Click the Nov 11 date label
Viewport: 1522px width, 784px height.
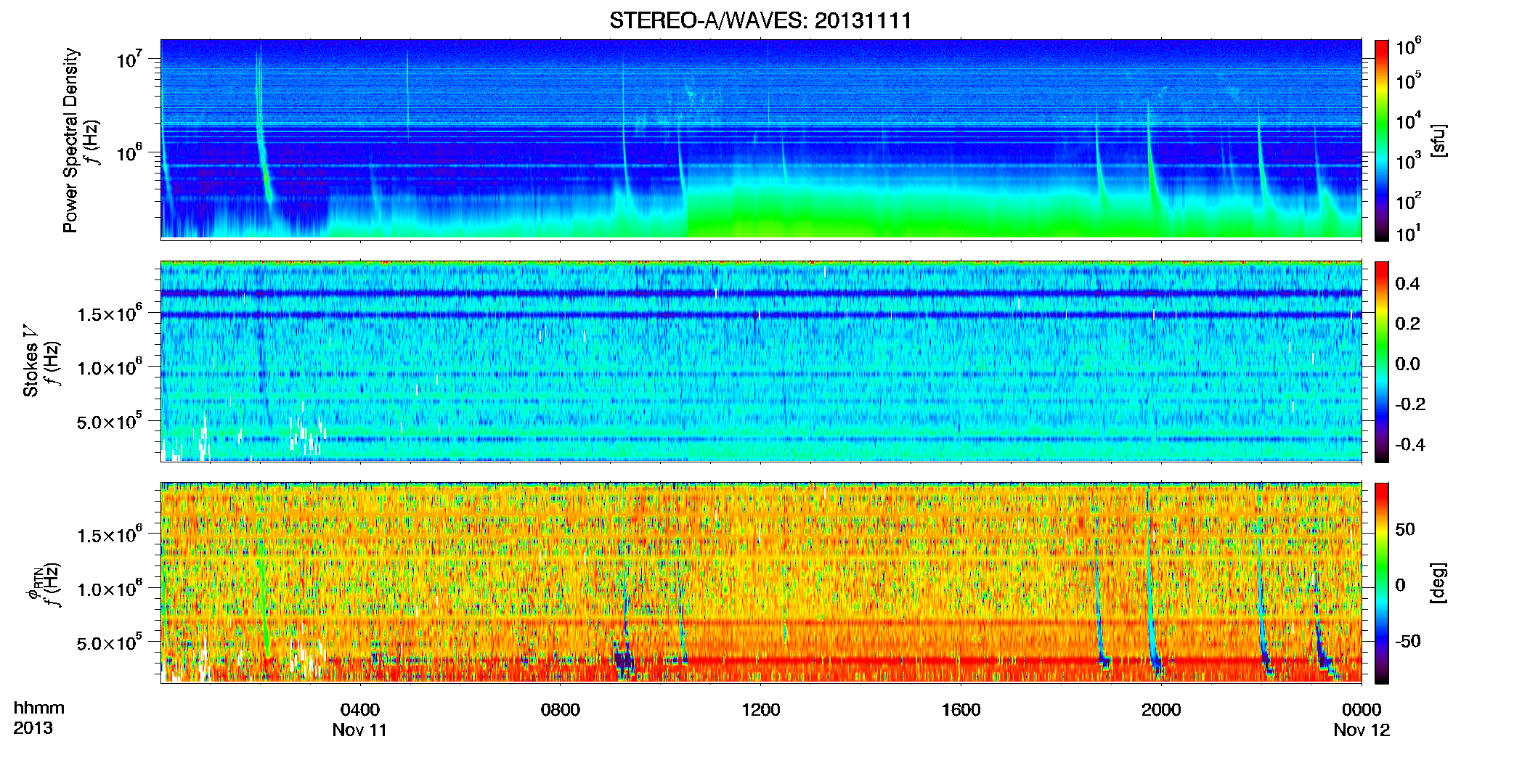pyautogui.click(x=359, y=730)
